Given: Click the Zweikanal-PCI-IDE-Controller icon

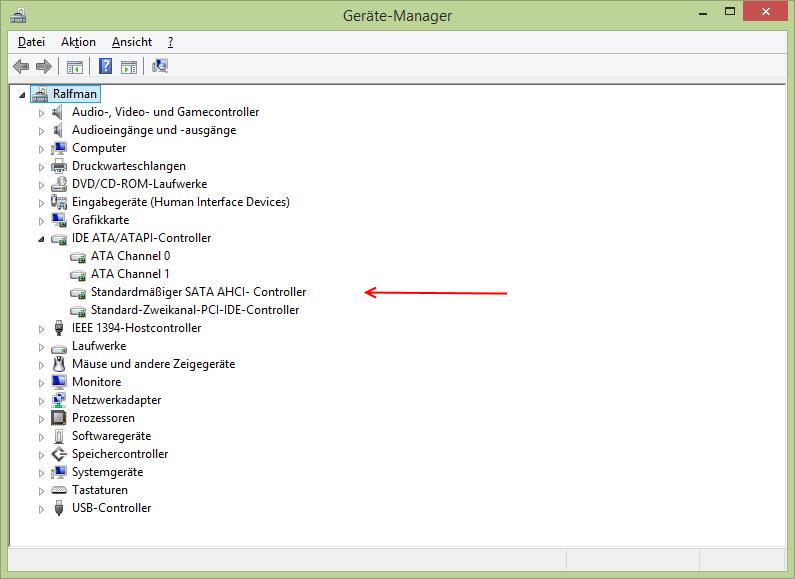Looking at the screenshot, I should click(78, 311).
